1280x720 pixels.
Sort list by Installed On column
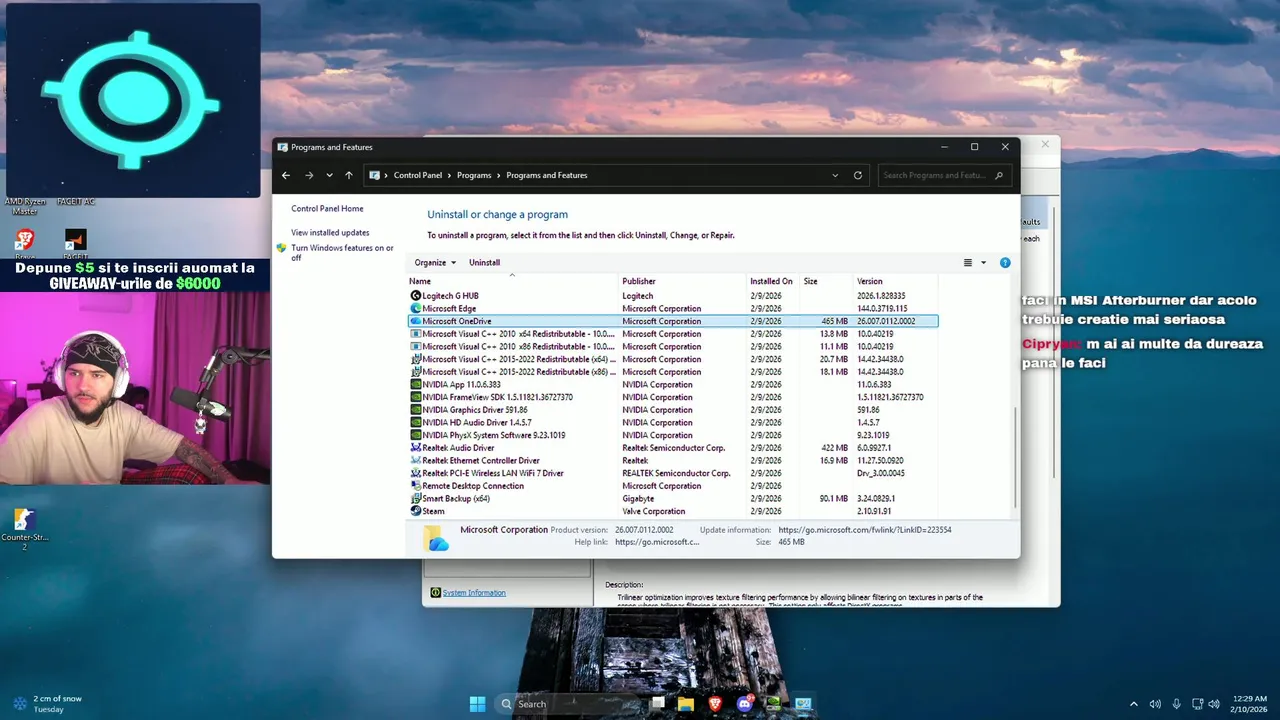click(774, 281)
